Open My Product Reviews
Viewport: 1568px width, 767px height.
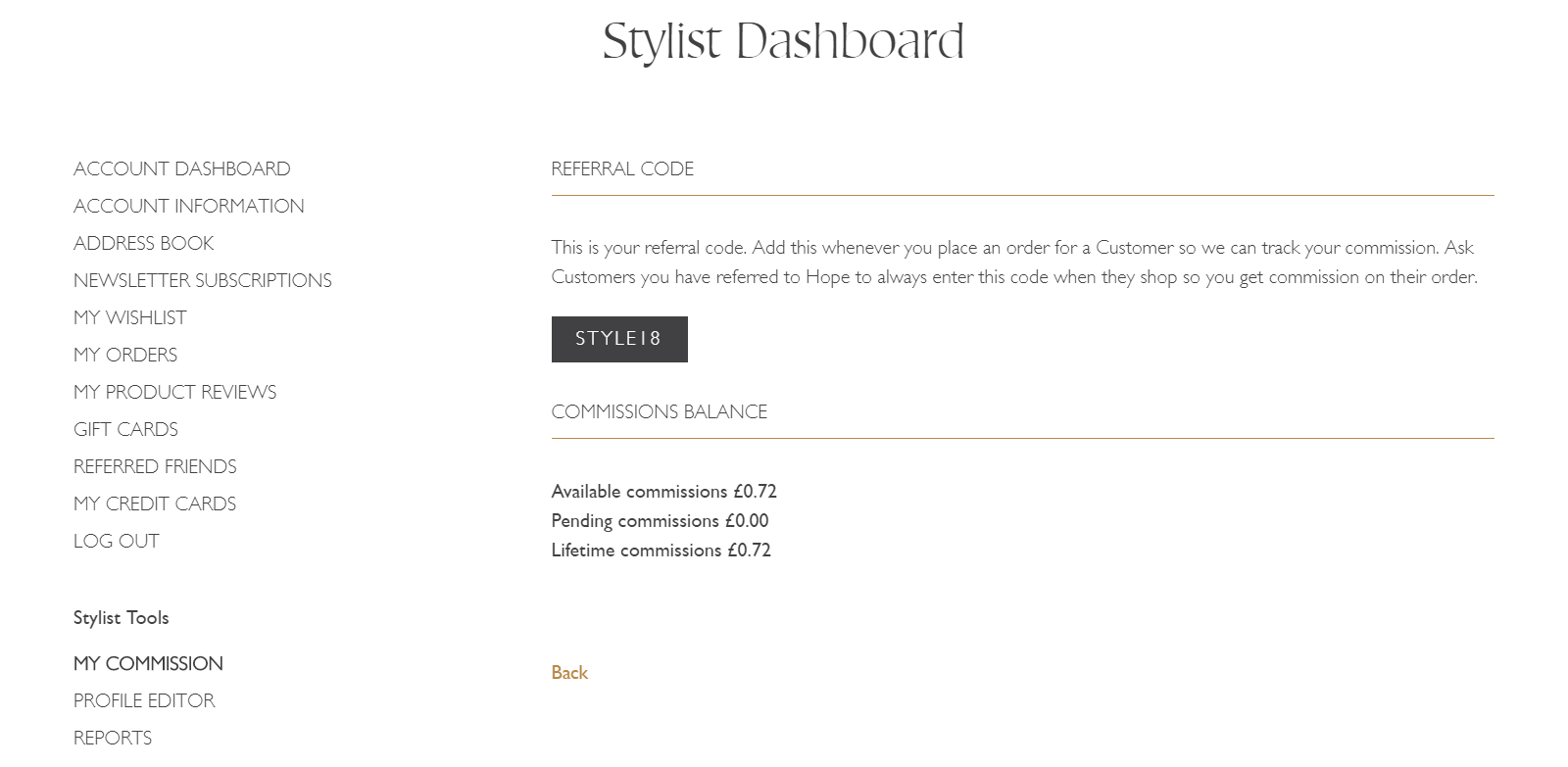coord(174,392)
